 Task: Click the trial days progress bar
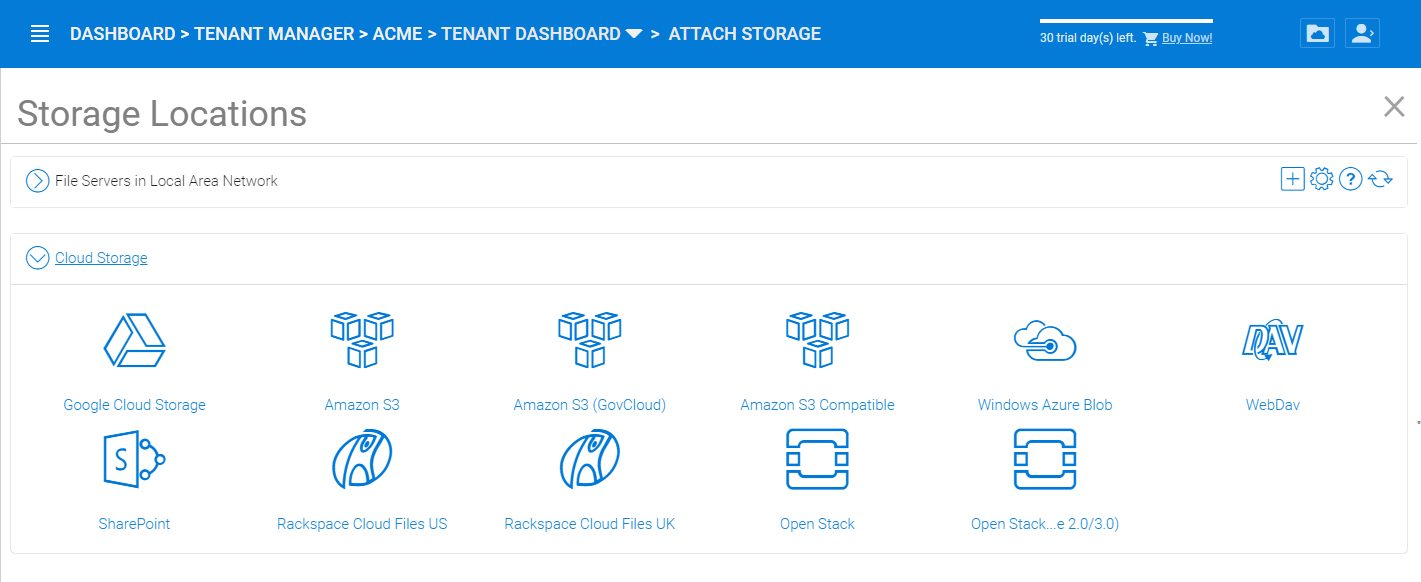pos(1126,20)
